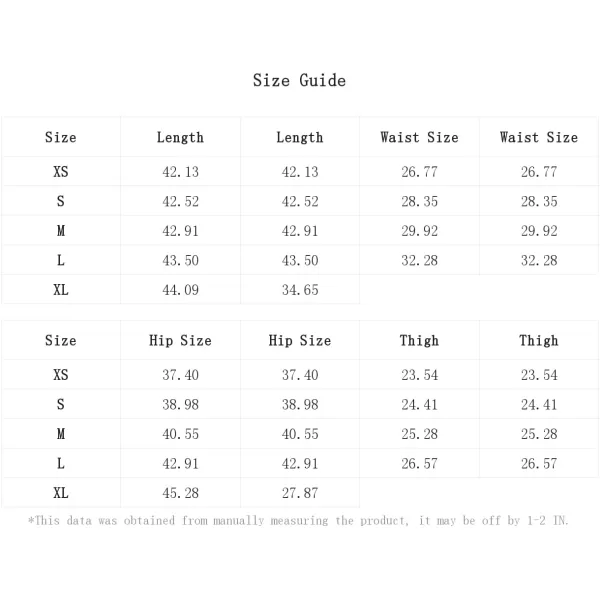
Task: Click the M row label in the Length table
Action: click(61, 231)
